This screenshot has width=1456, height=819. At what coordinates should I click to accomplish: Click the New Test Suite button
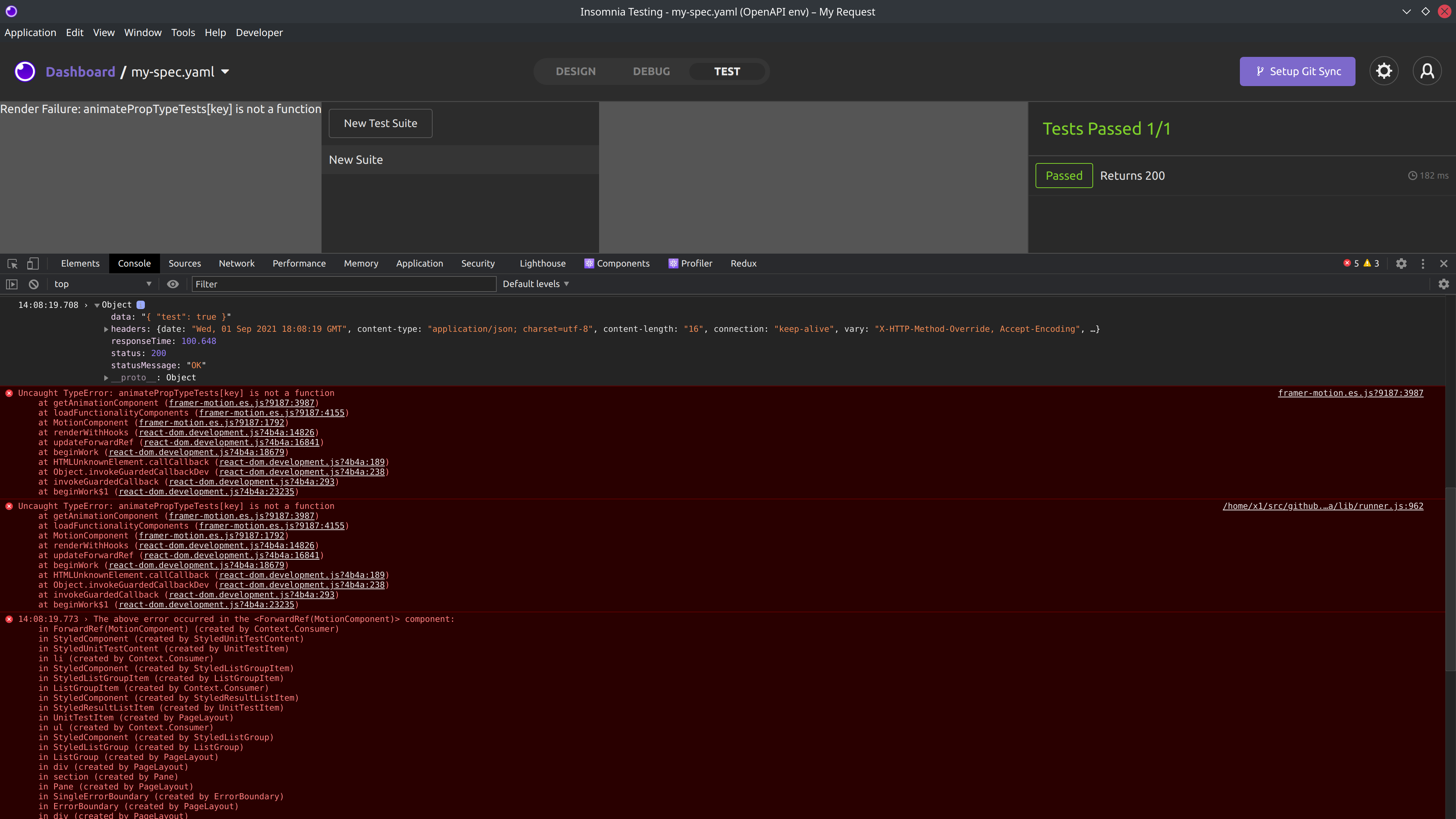[x=380, y=123]
